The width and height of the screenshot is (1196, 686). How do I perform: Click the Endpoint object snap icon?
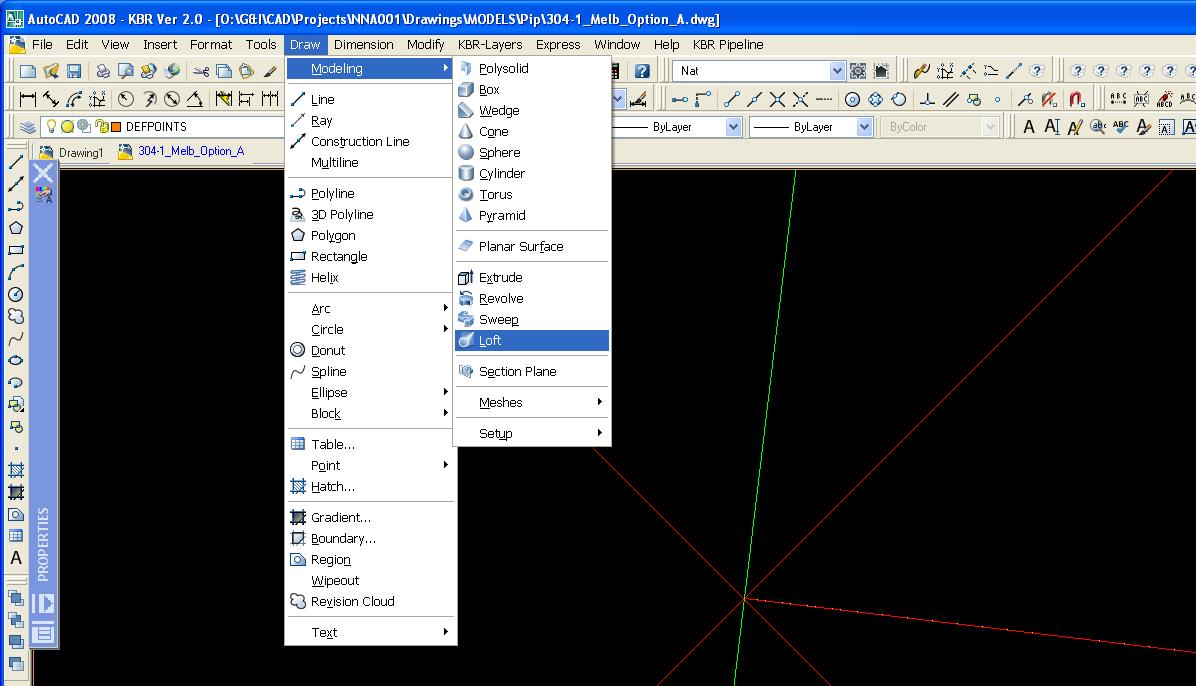tap(731, 99)
